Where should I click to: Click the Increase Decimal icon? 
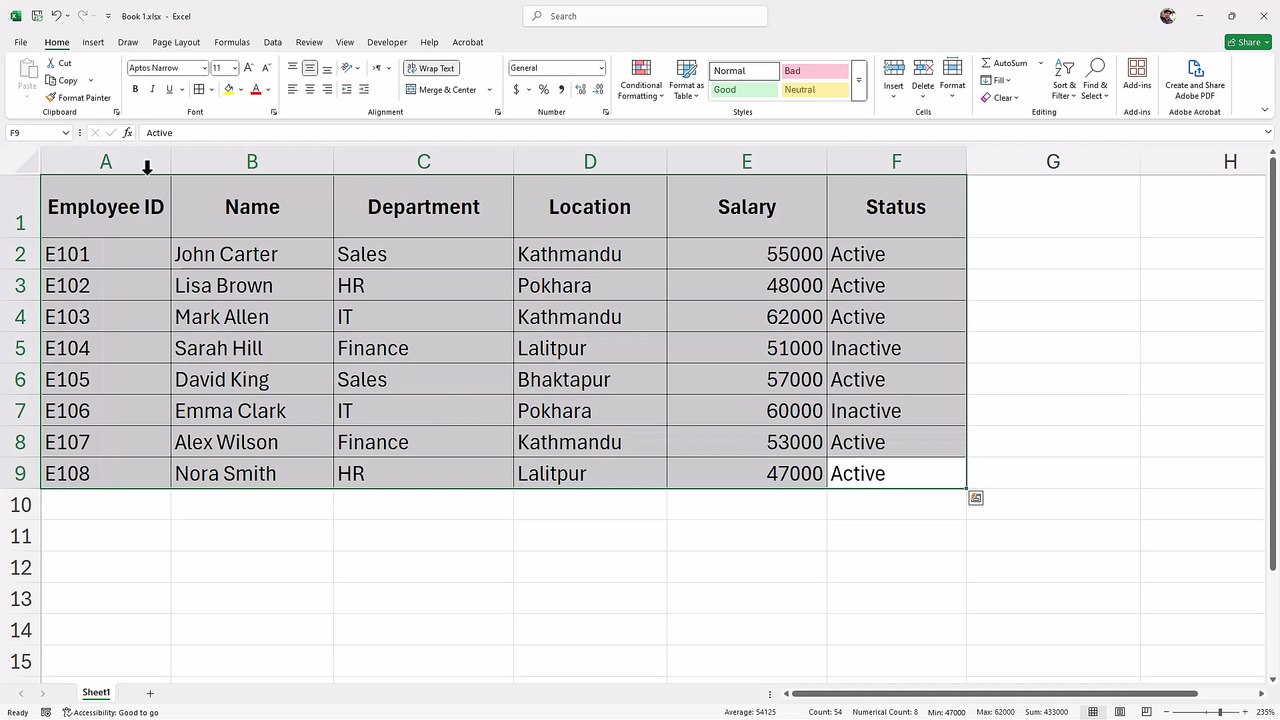(581, 89)
